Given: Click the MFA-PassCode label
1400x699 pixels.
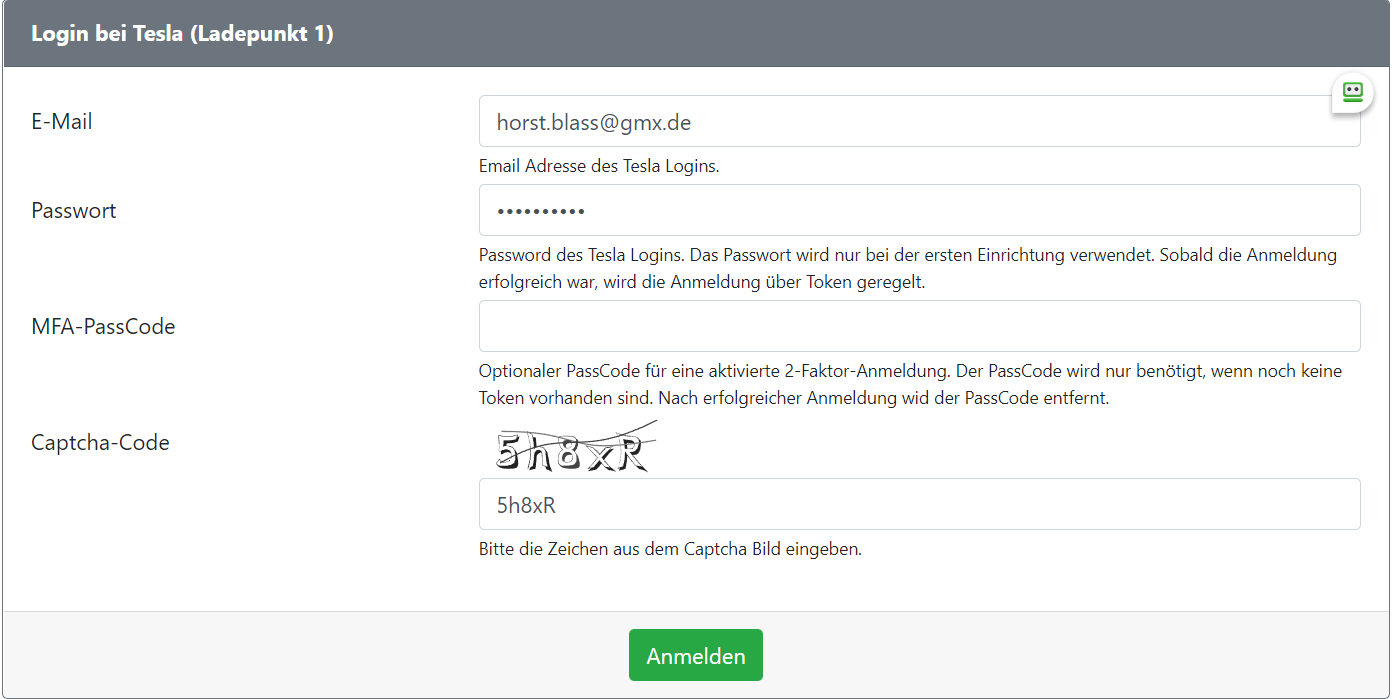Looking at the screenshot, I should tap(103, 327).
